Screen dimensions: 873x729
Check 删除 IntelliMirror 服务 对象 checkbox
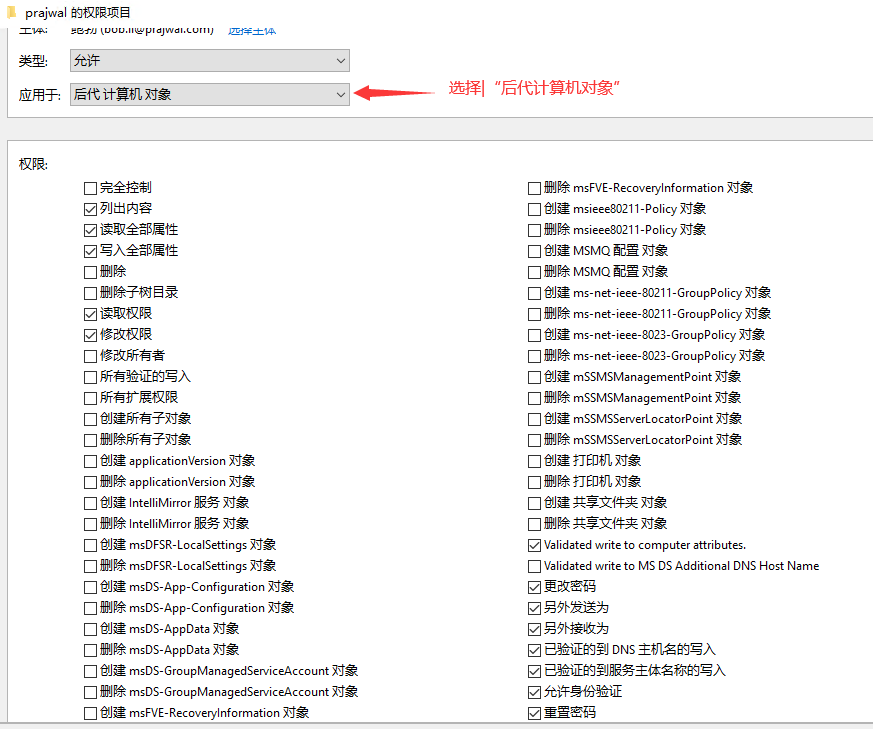(90, 524)
